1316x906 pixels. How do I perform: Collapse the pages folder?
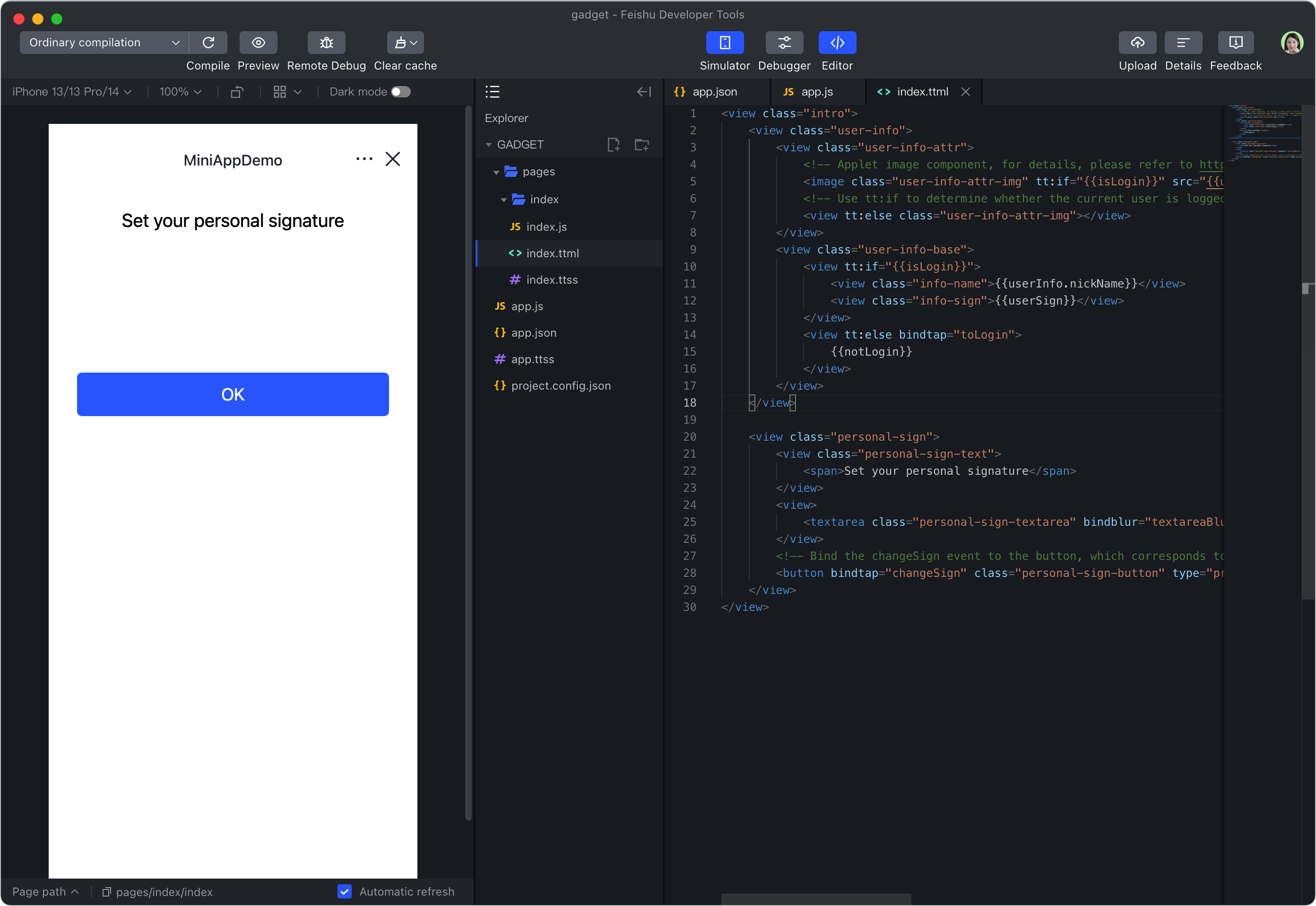click(496, 172)
